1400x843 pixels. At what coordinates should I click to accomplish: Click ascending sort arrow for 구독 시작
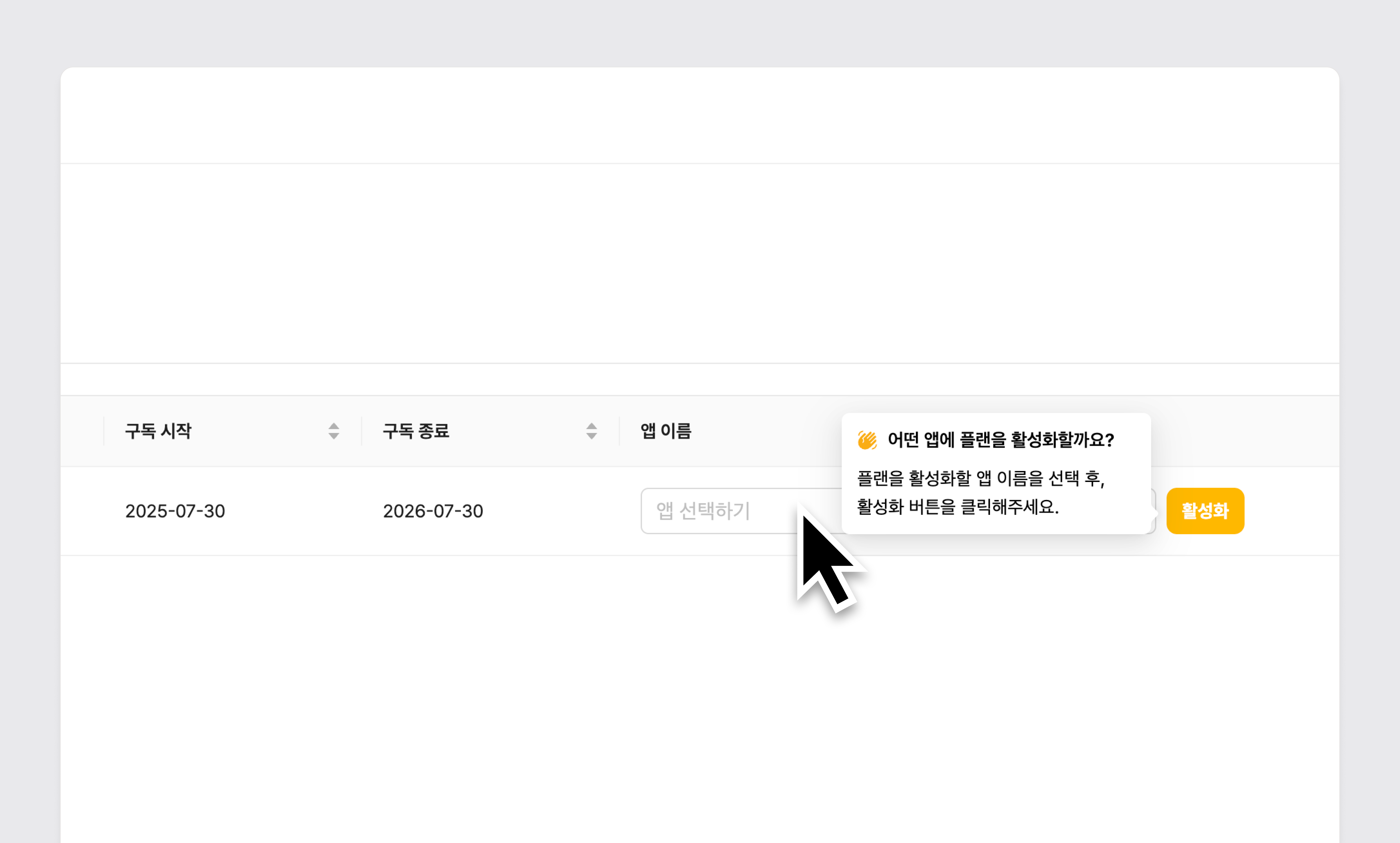[334, 426]
